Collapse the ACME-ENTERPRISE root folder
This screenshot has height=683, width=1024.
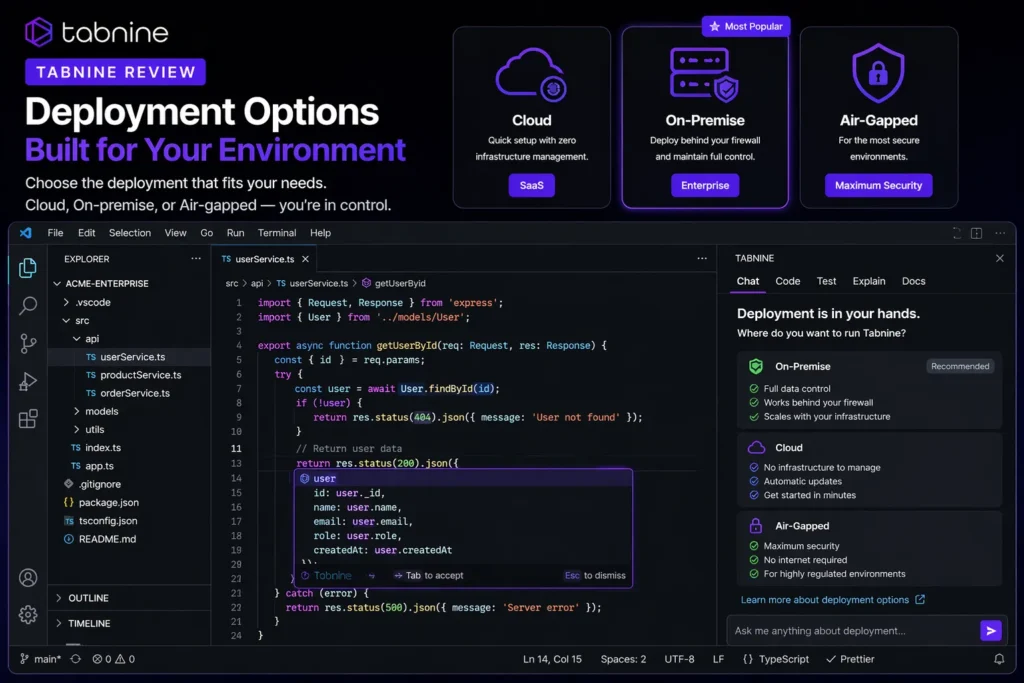[x=57, y=283]
